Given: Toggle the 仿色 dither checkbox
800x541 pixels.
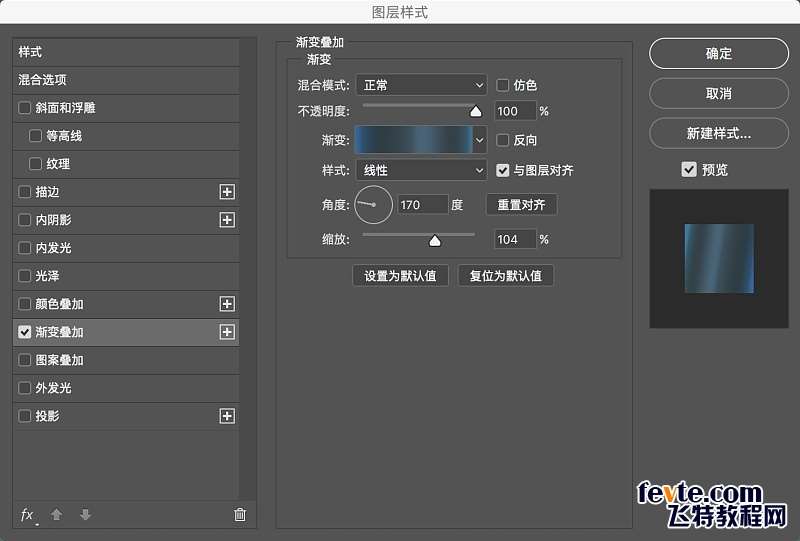Looking at the screenshot, I should point(503,85).
